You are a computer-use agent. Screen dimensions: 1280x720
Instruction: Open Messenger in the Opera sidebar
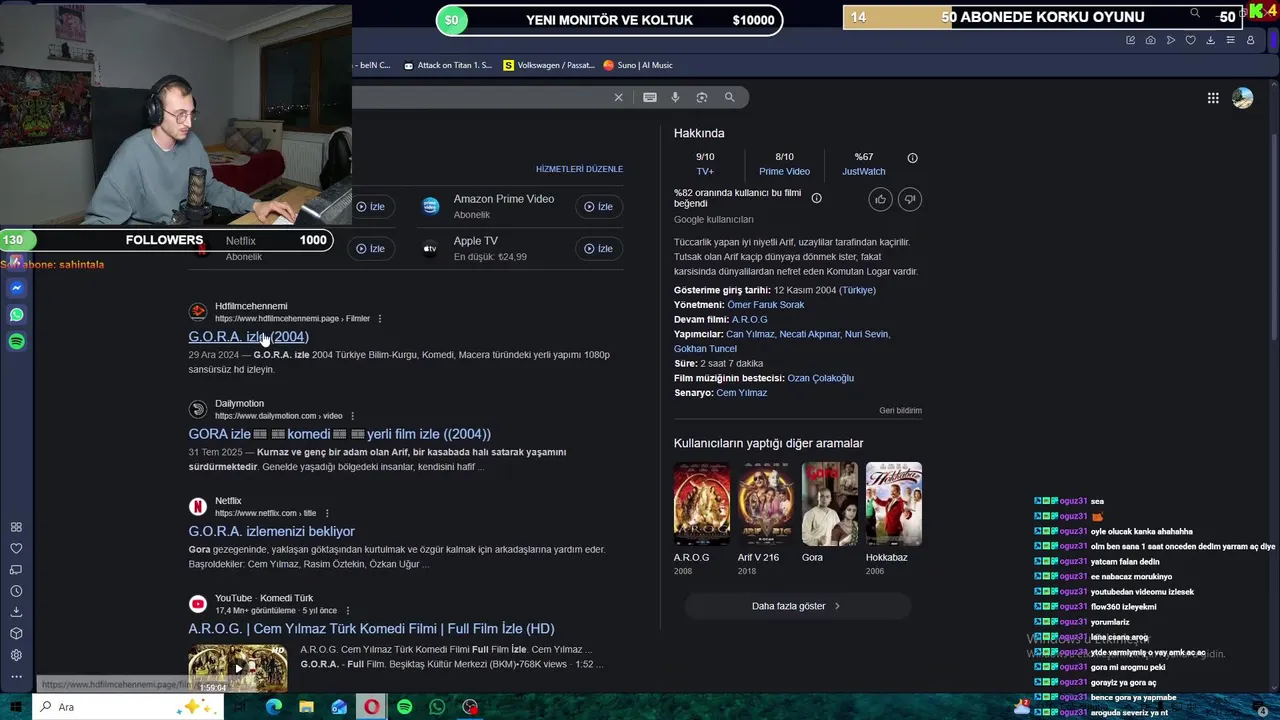coord(16,288)
